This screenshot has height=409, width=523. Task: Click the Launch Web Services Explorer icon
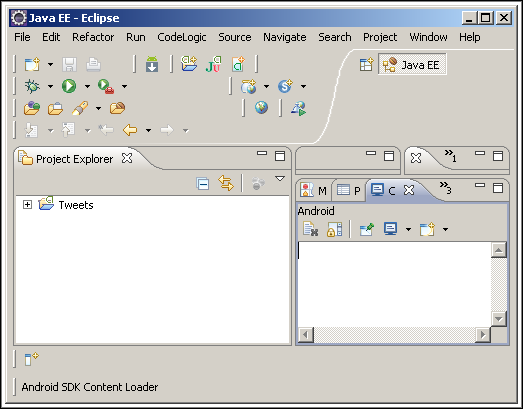299,108
